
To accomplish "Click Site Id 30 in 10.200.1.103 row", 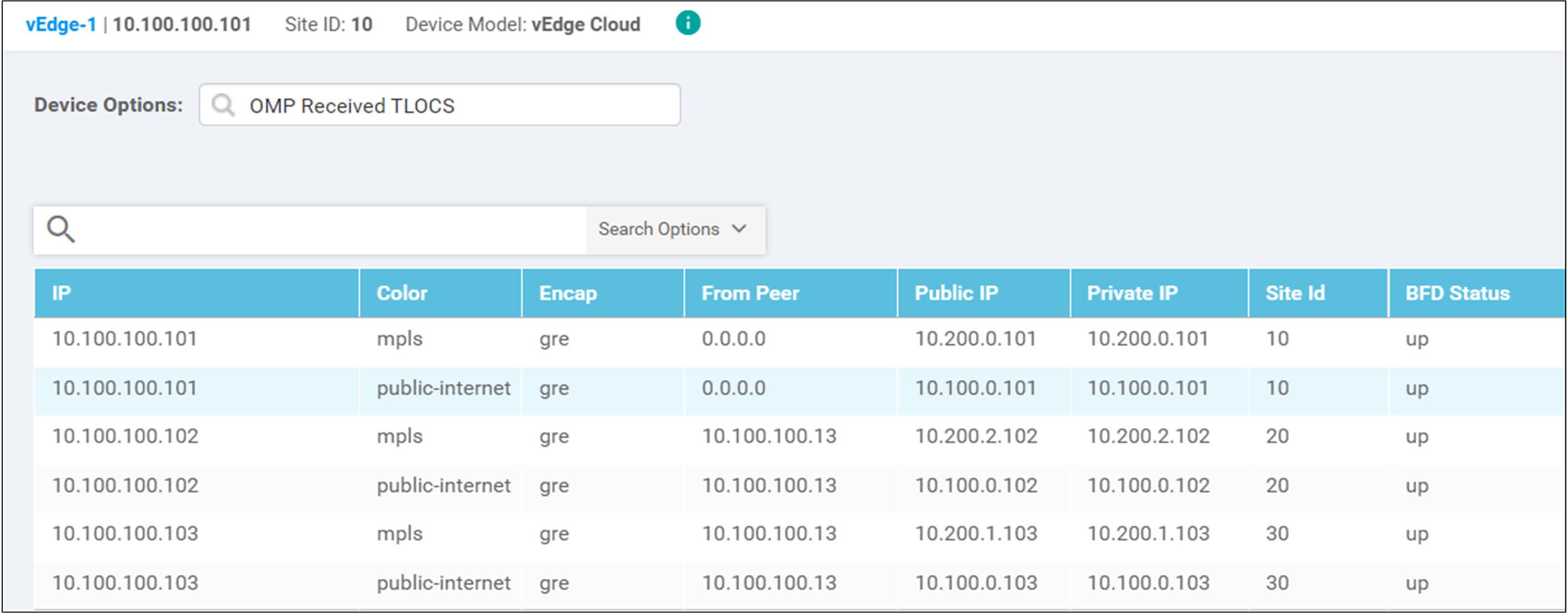I will tap(1278, 534).
